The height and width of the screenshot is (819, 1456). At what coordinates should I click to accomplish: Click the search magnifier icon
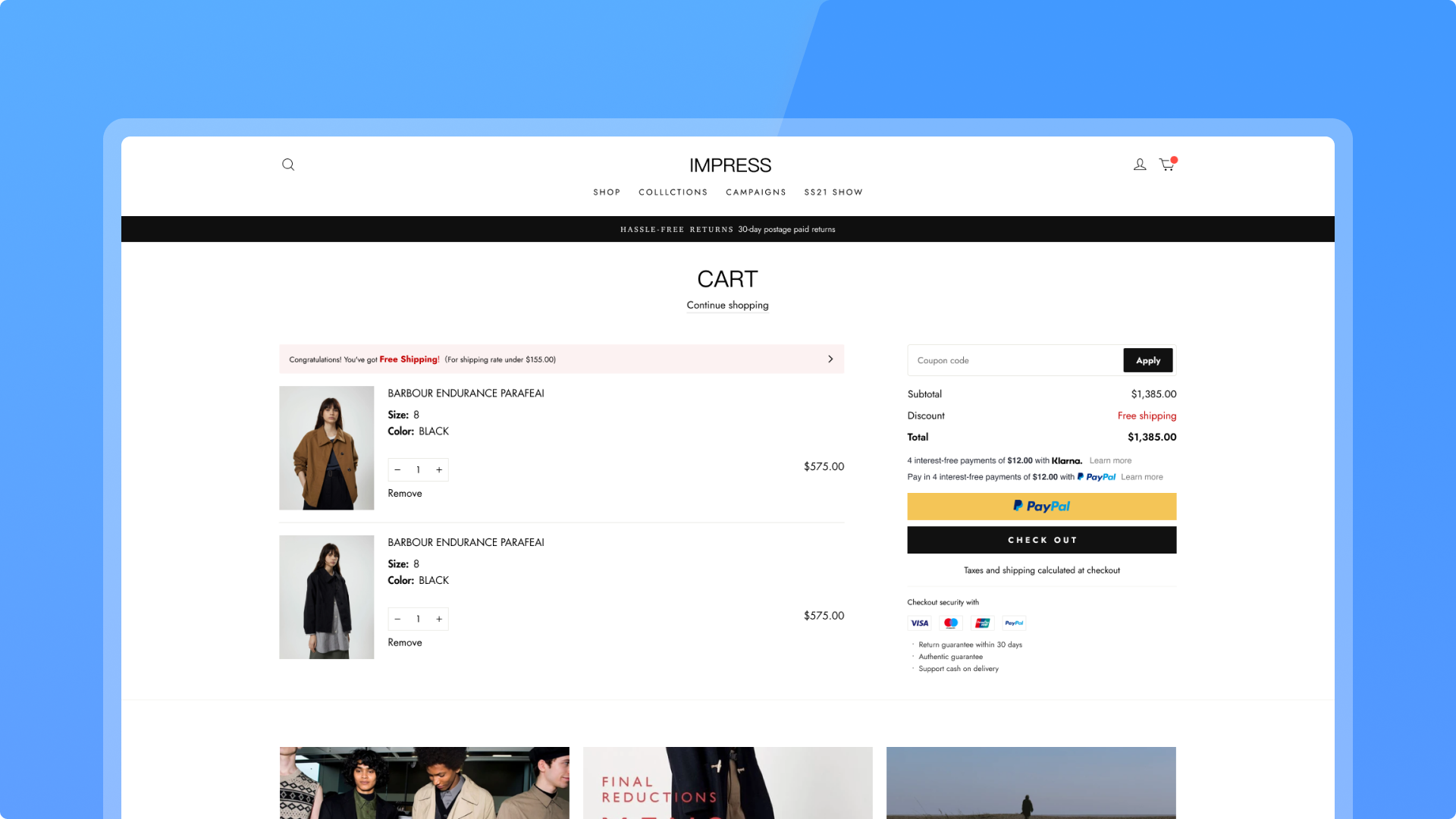288,165
